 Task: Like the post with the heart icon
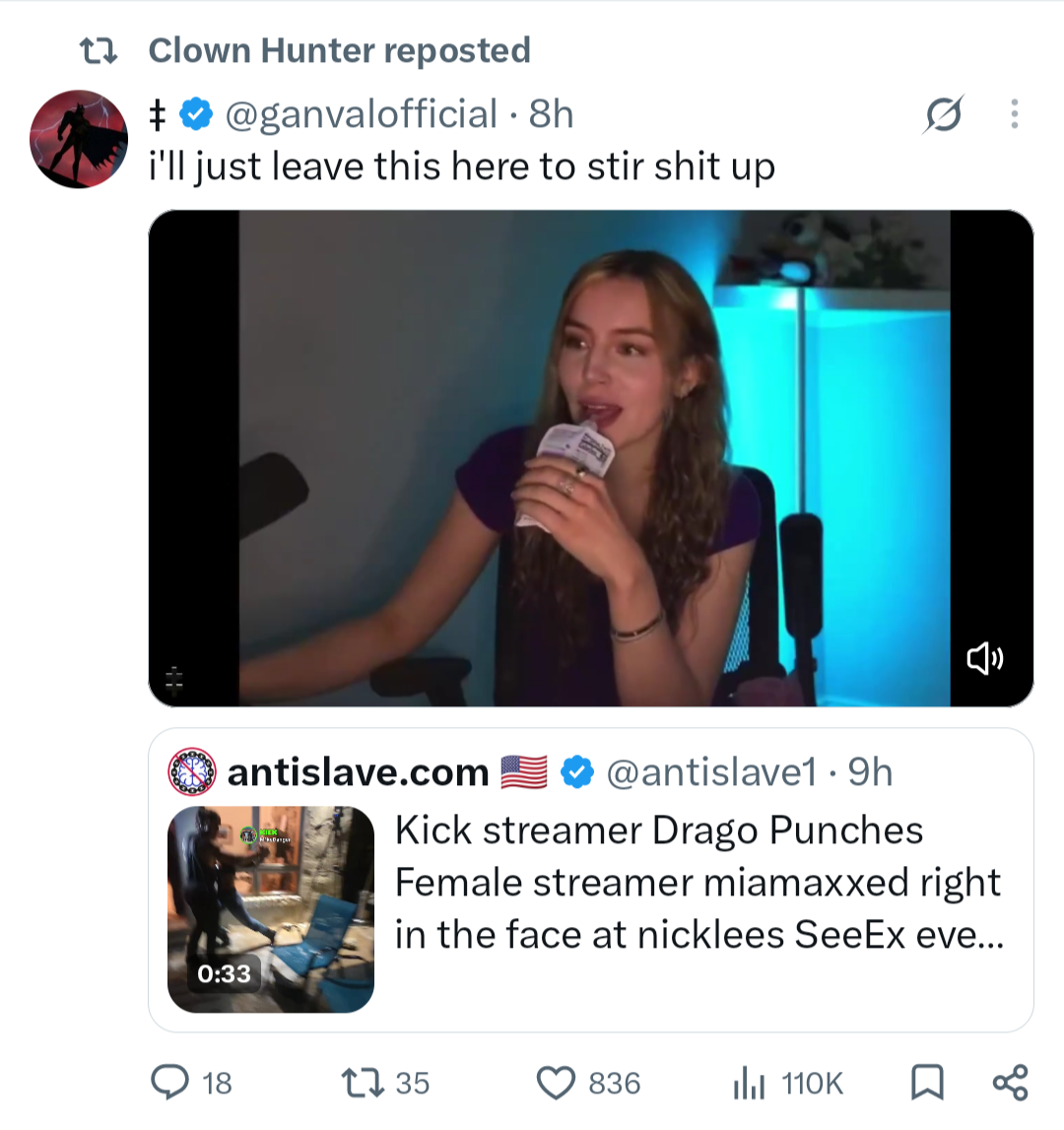coord(556,1083)
